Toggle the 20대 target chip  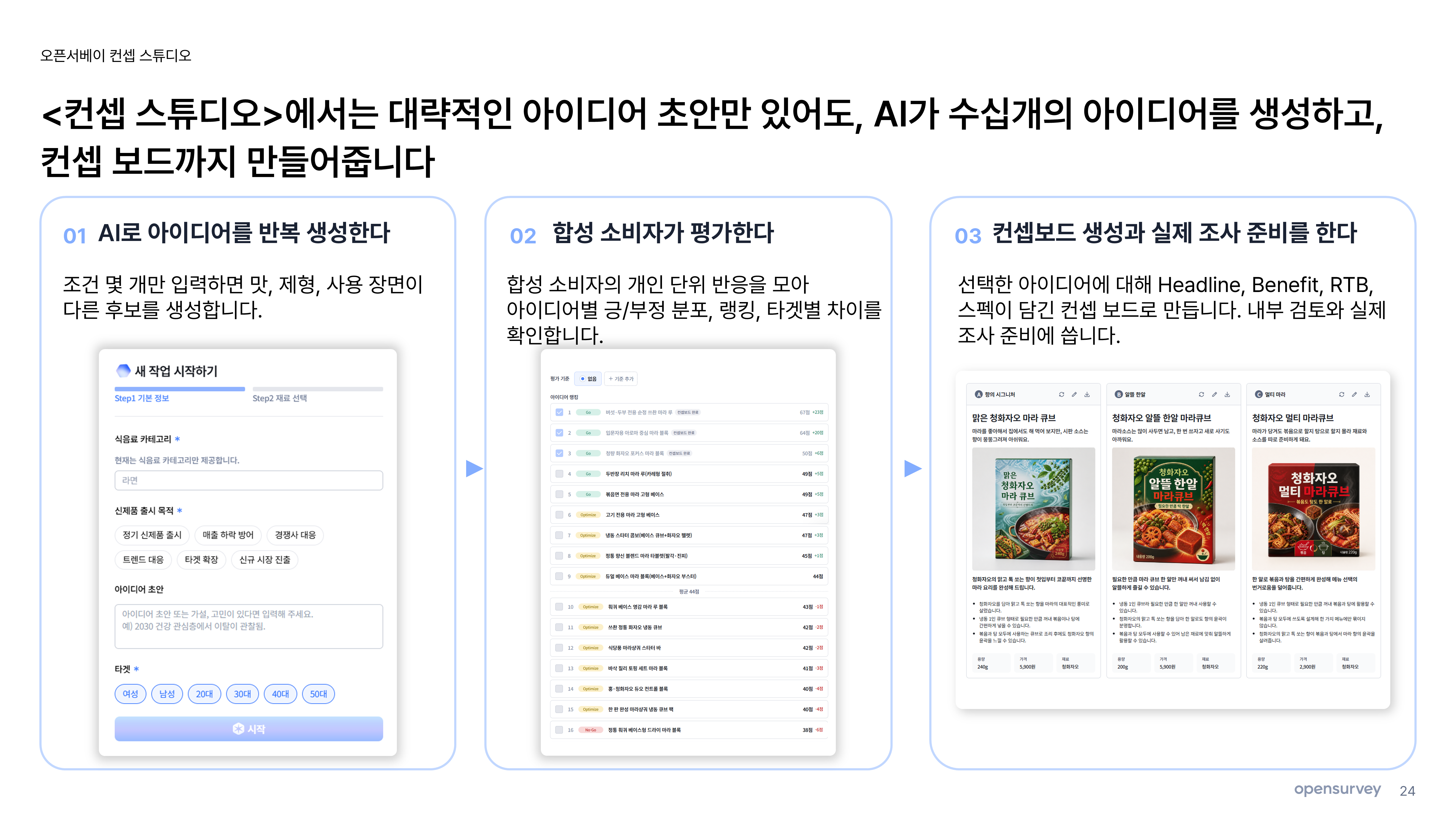coord(204,694)
